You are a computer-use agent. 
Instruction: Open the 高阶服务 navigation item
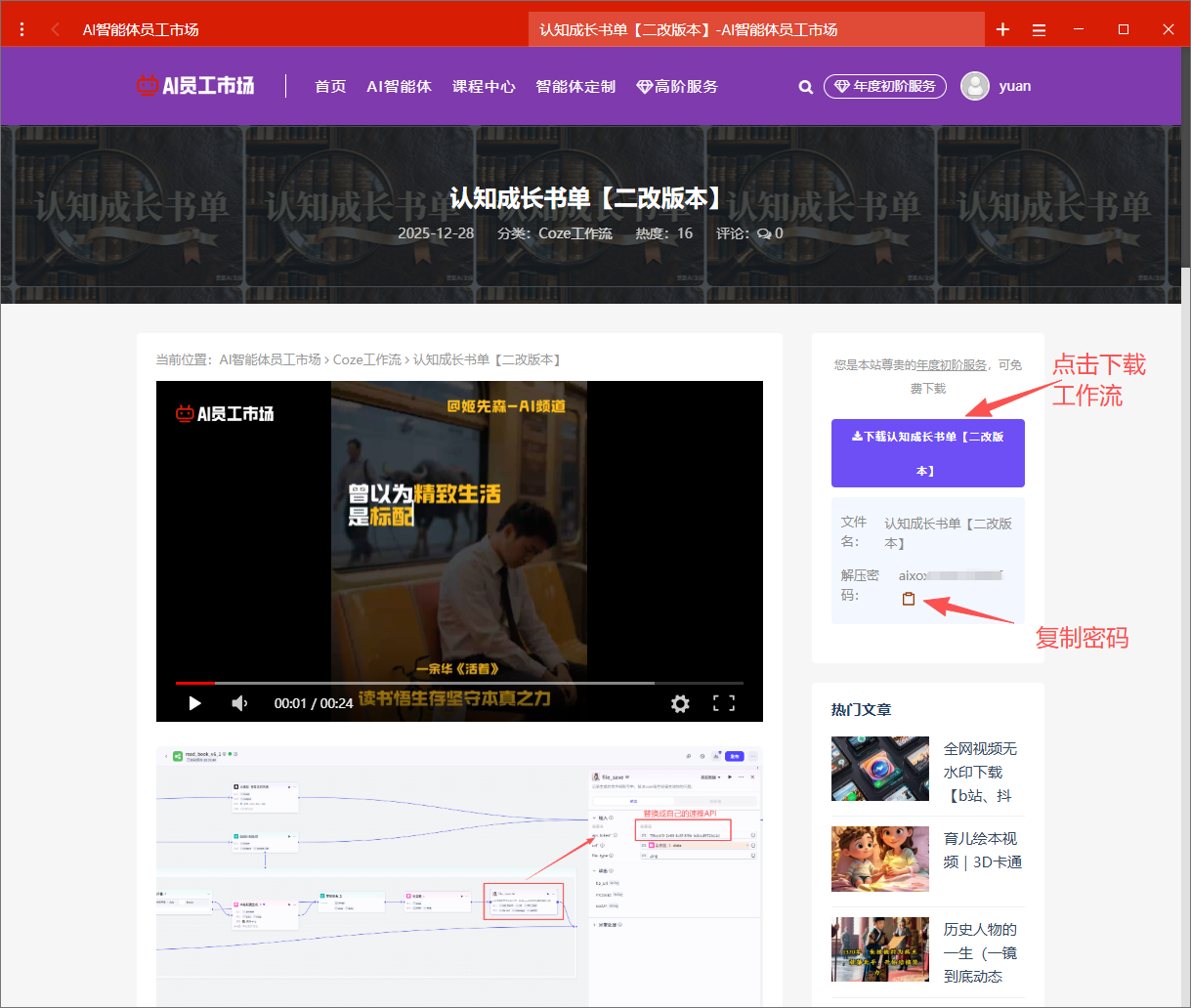point(677,87)
